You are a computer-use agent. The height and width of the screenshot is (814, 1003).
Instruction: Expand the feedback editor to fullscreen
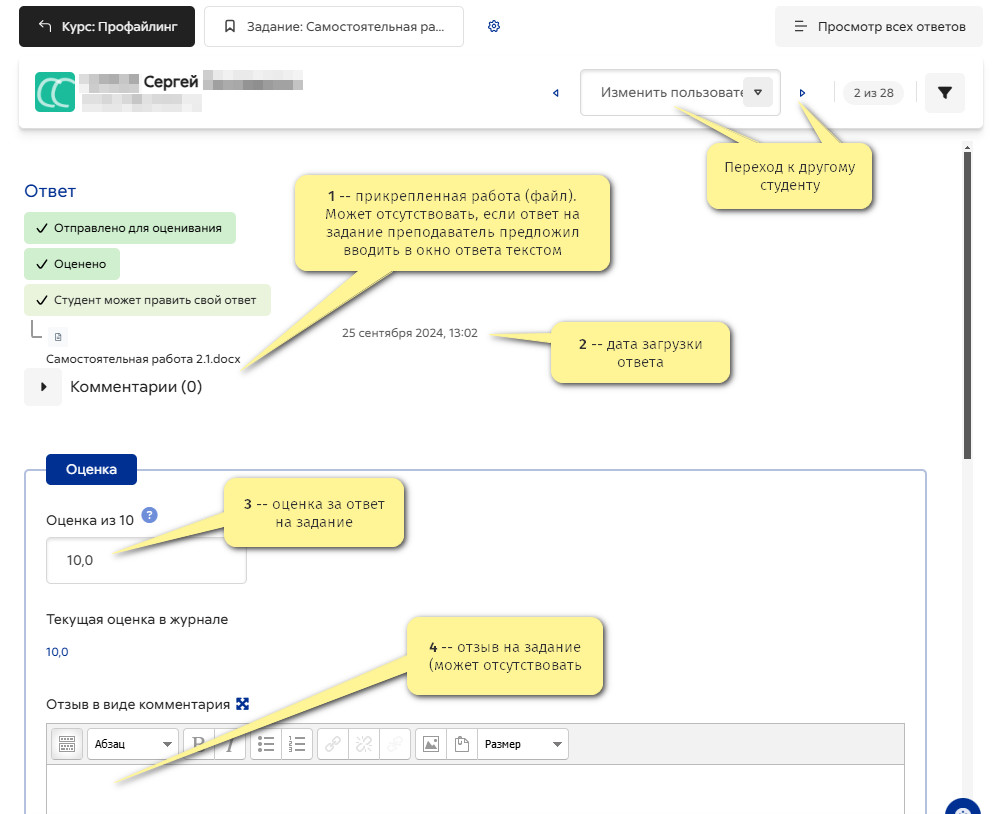[x=242, y=704]
